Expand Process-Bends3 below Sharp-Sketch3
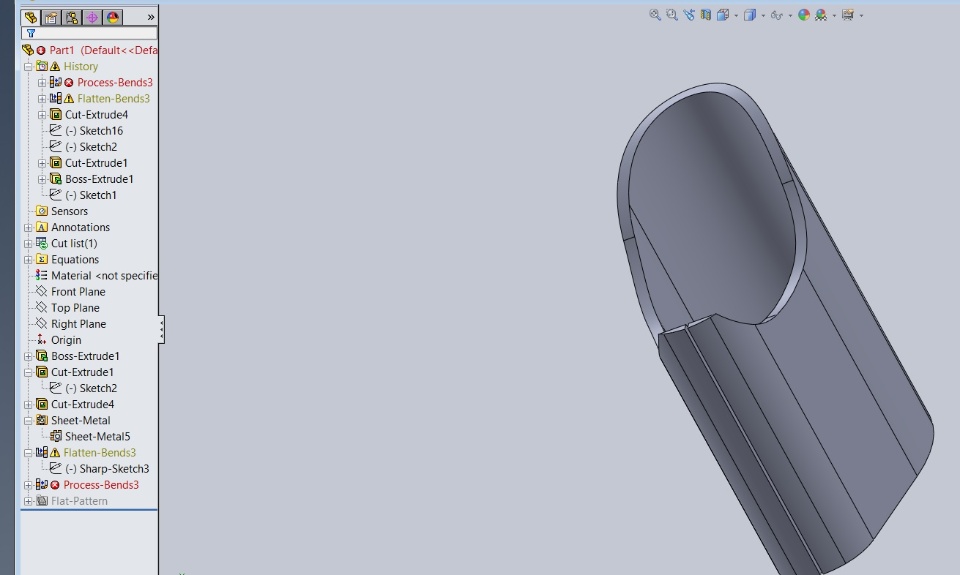The height and width of the screenshot is (575, 960). 28,485
